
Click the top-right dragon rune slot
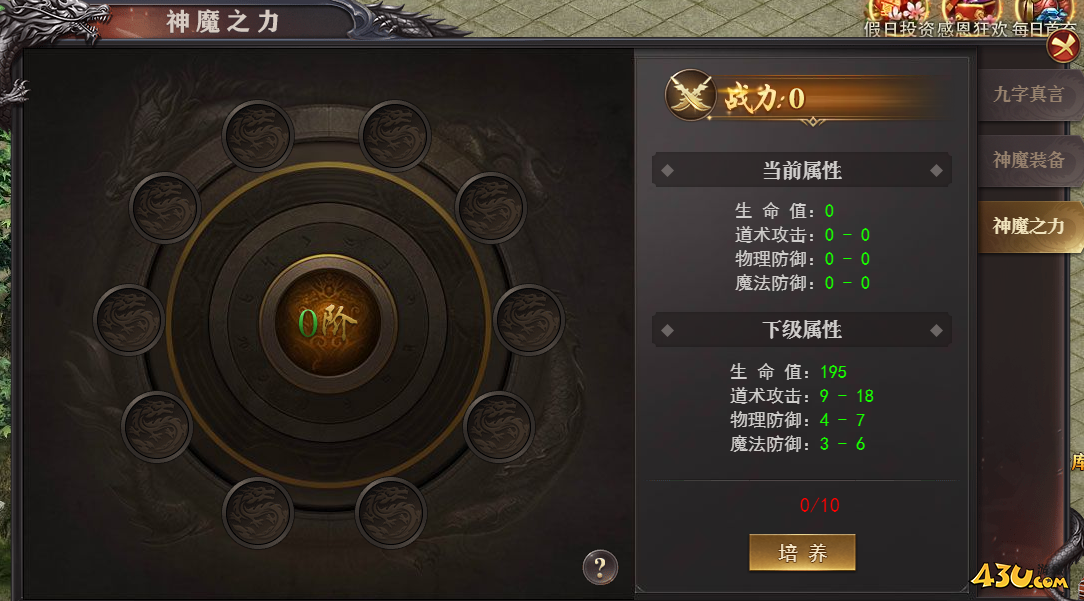(x=395, y=136)
